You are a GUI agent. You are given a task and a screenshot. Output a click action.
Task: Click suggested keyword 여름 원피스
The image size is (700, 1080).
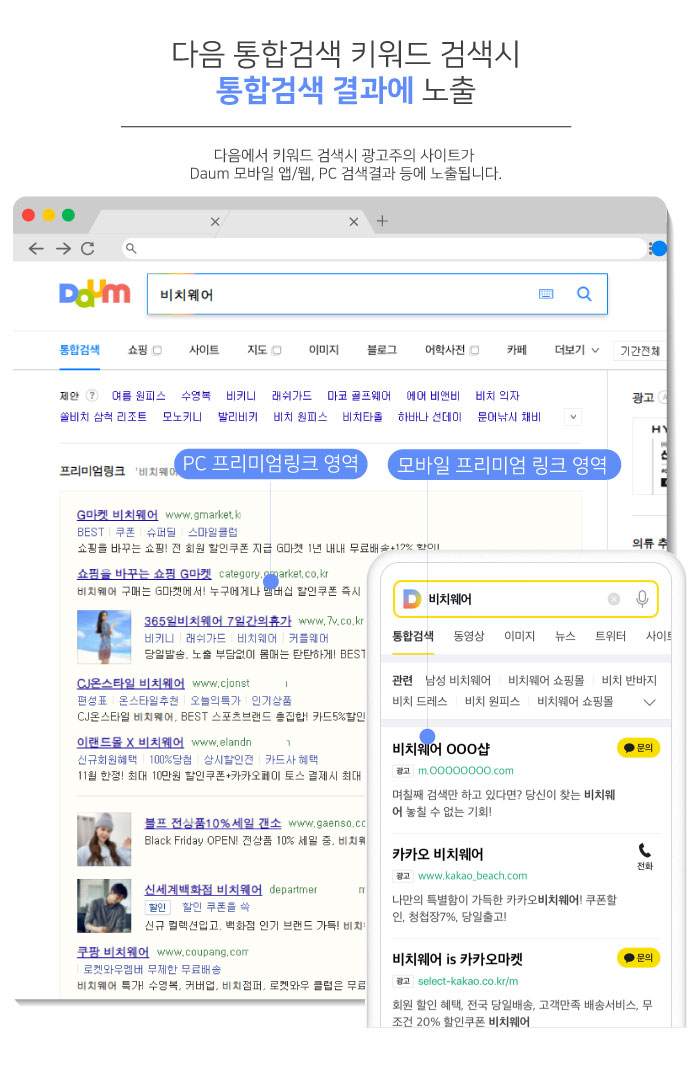[x=138, y=396]
